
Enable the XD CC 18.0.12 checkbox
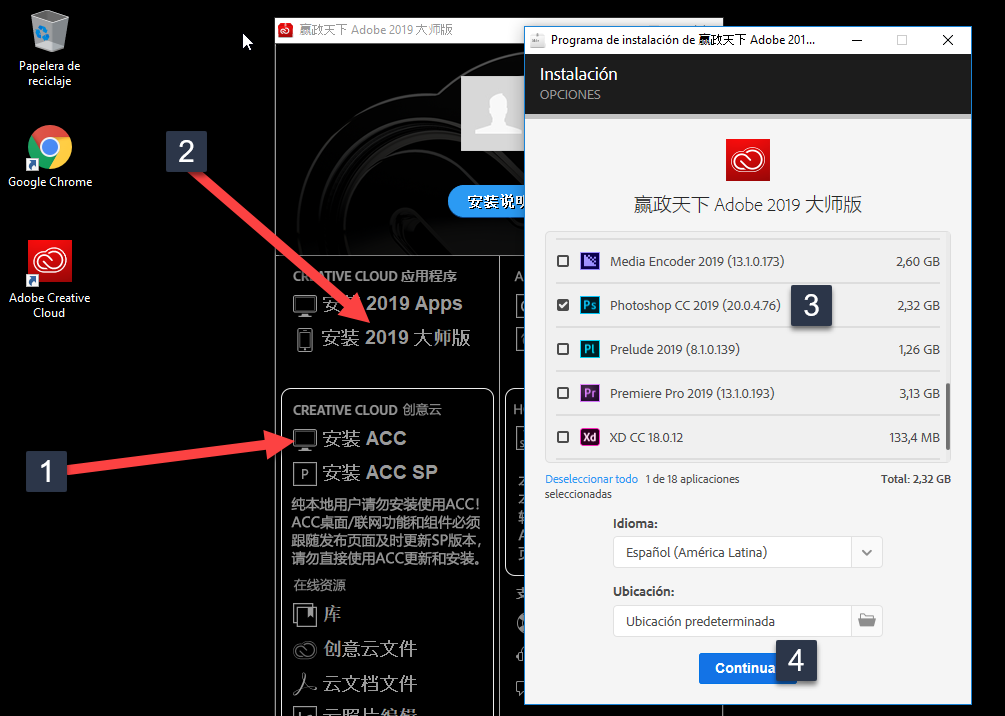coord(563,437)
